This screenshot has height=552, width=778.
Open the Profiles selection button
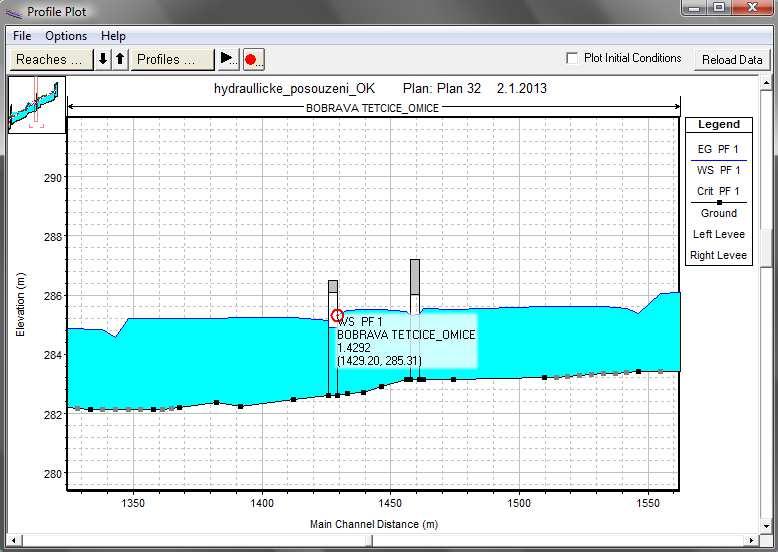pos(172,60)
